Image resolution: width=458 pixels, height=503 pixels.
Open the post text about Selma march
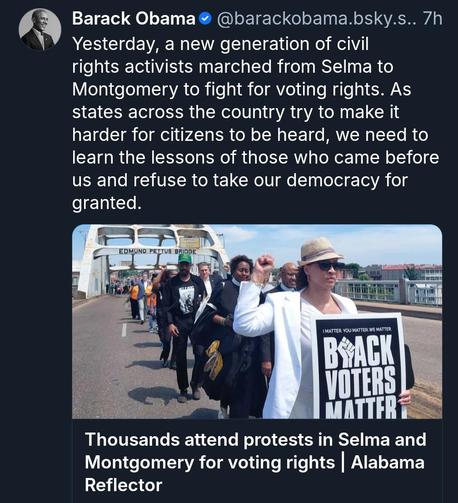coord(255,123)
